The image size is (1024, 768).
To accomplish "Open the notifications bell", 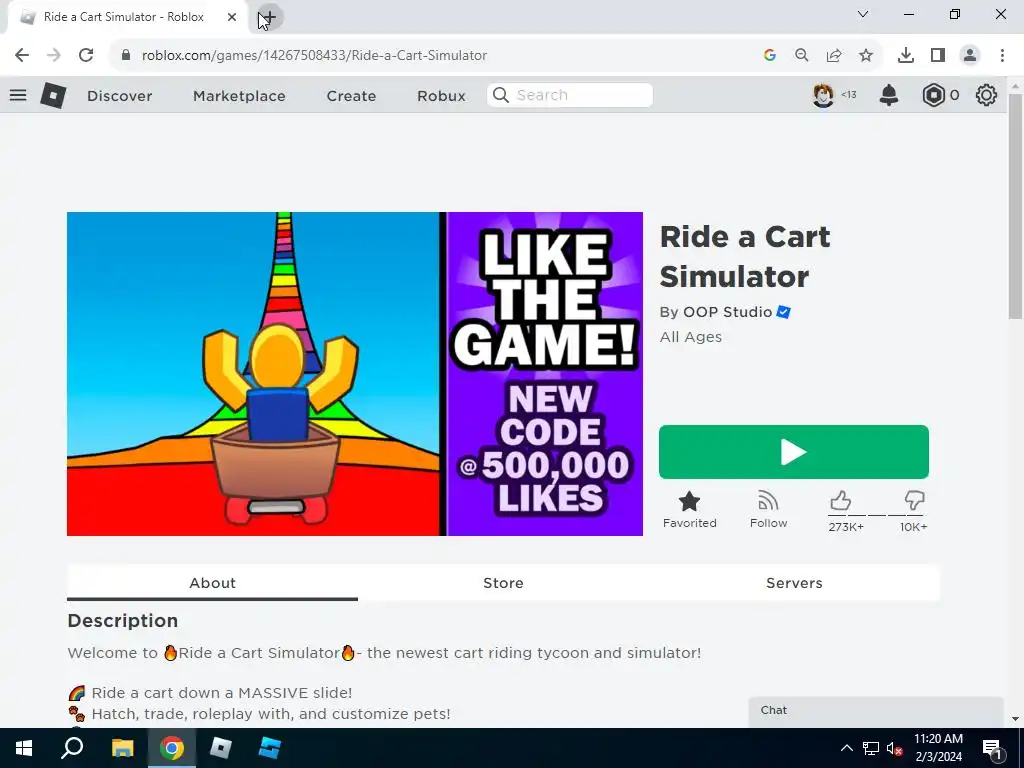I will coord(889,95).
